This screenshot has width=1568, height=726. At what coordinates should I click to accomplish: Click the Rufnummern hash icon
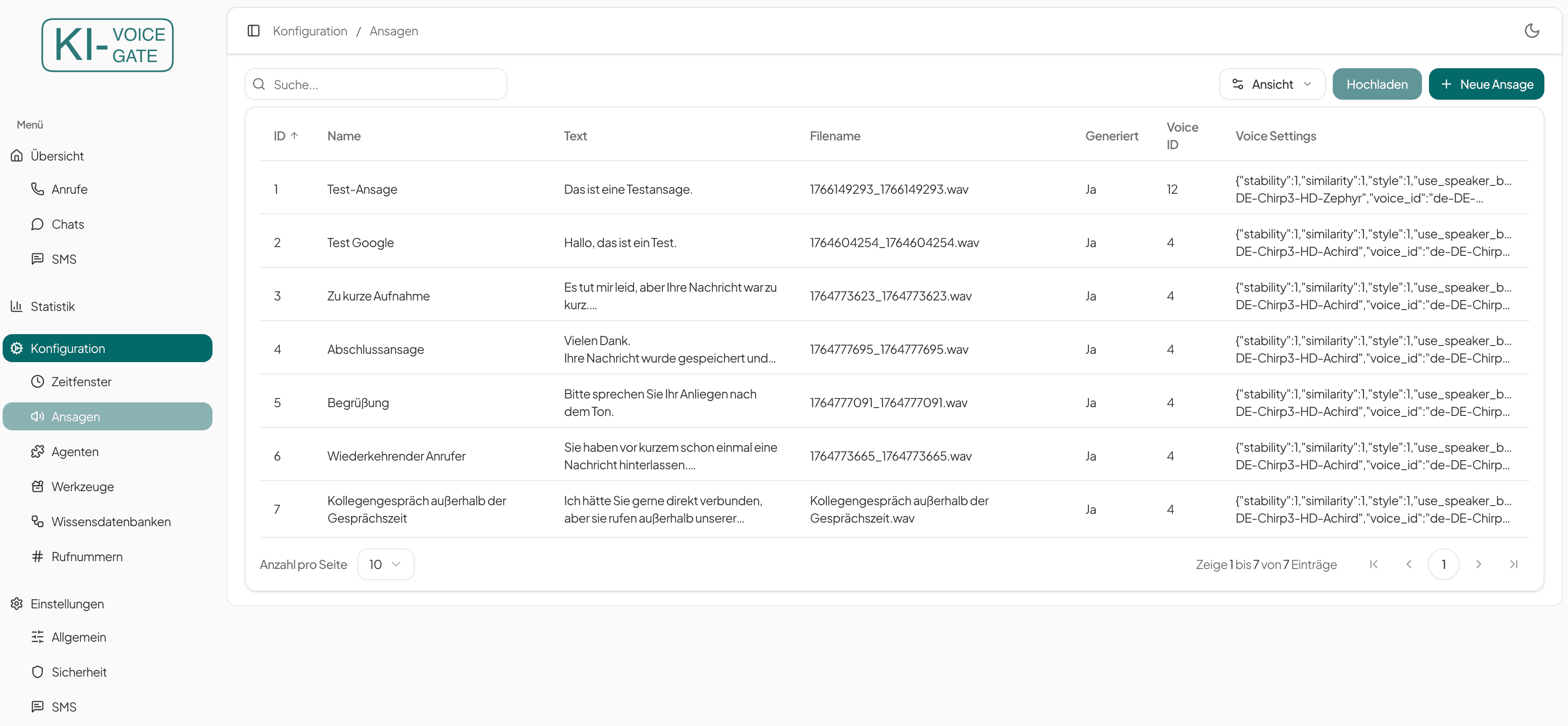38,557
